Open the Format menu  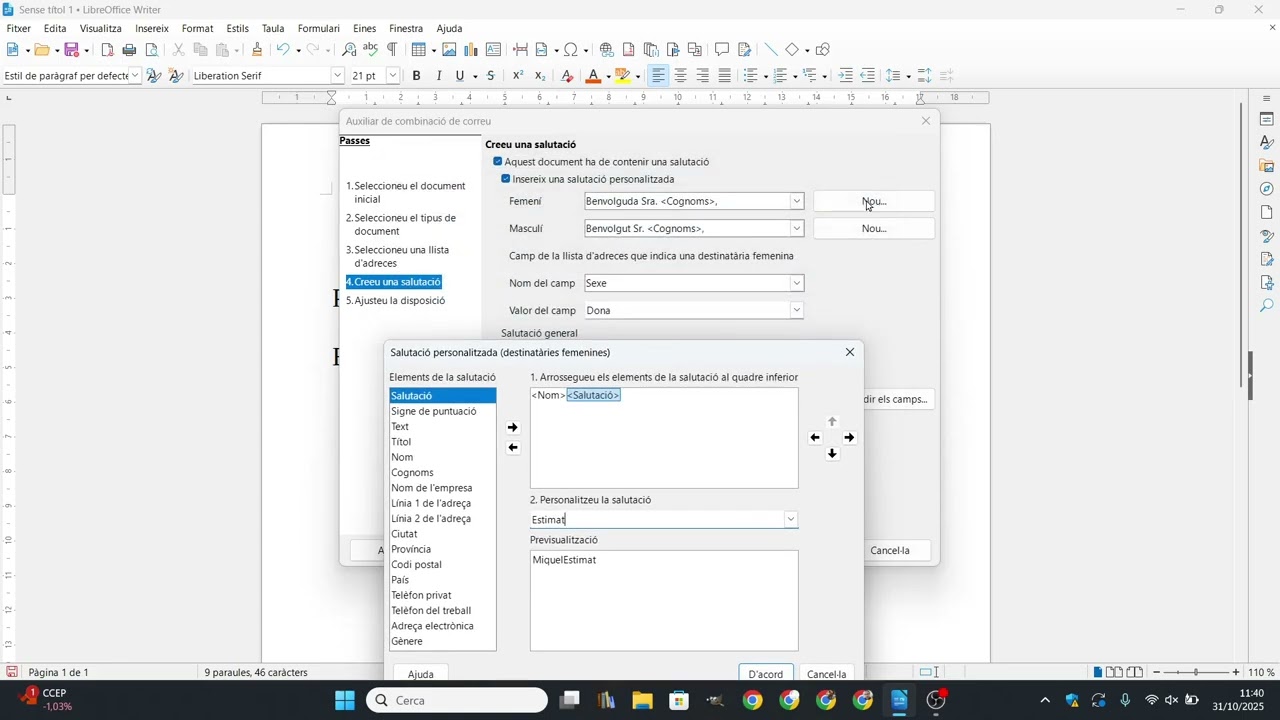coord(197,29)
